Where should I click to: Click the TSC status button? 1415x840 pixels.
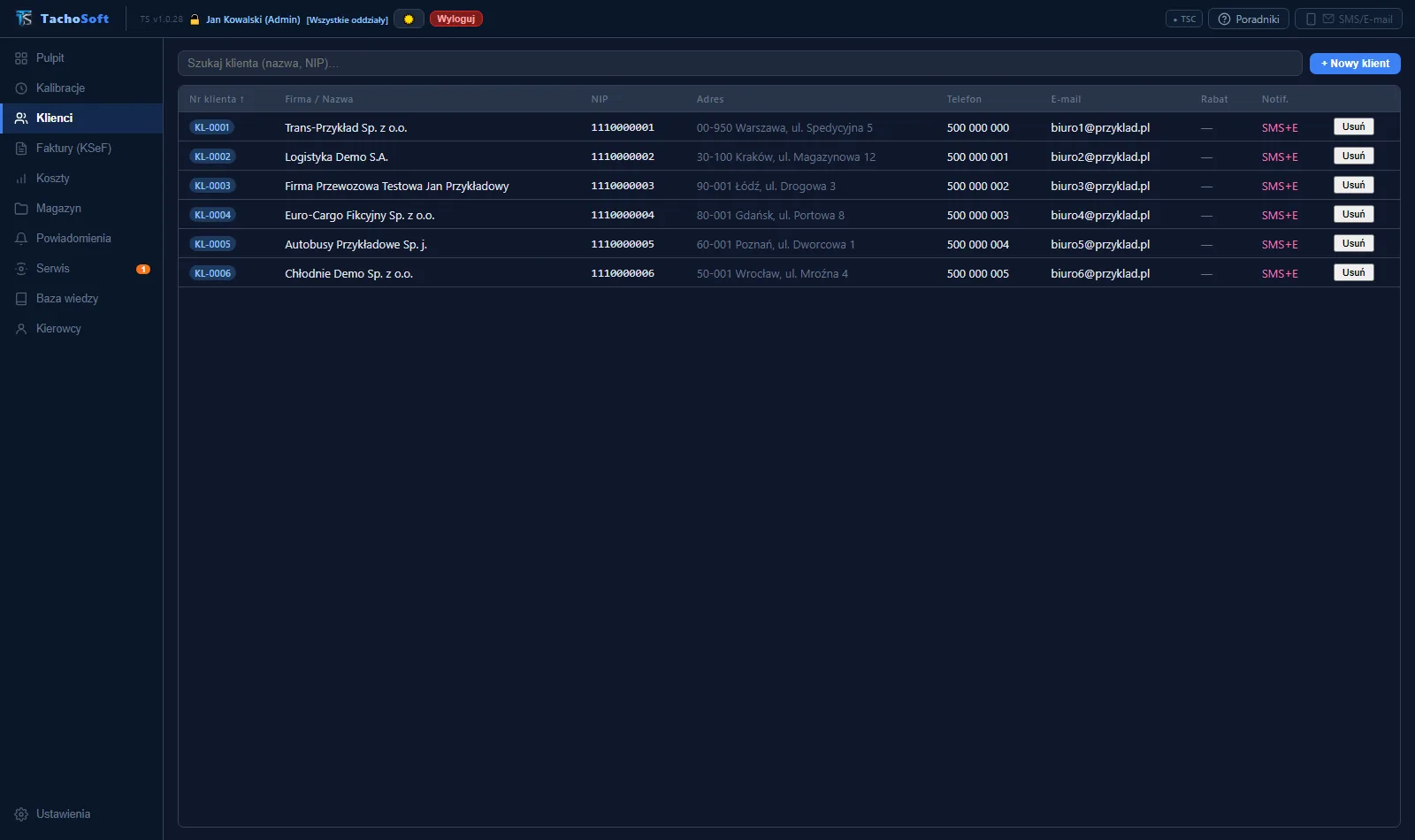[1184, 19]
